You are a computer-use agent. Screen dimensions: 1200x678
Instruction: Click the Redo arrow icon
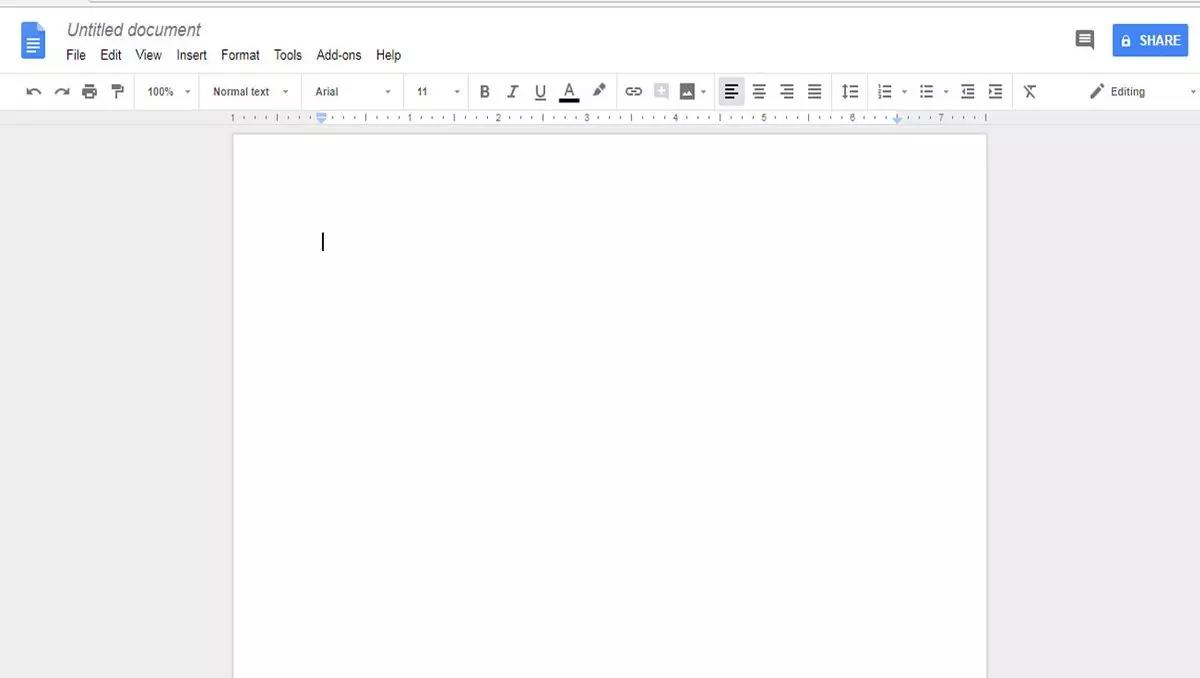(62, 91)
